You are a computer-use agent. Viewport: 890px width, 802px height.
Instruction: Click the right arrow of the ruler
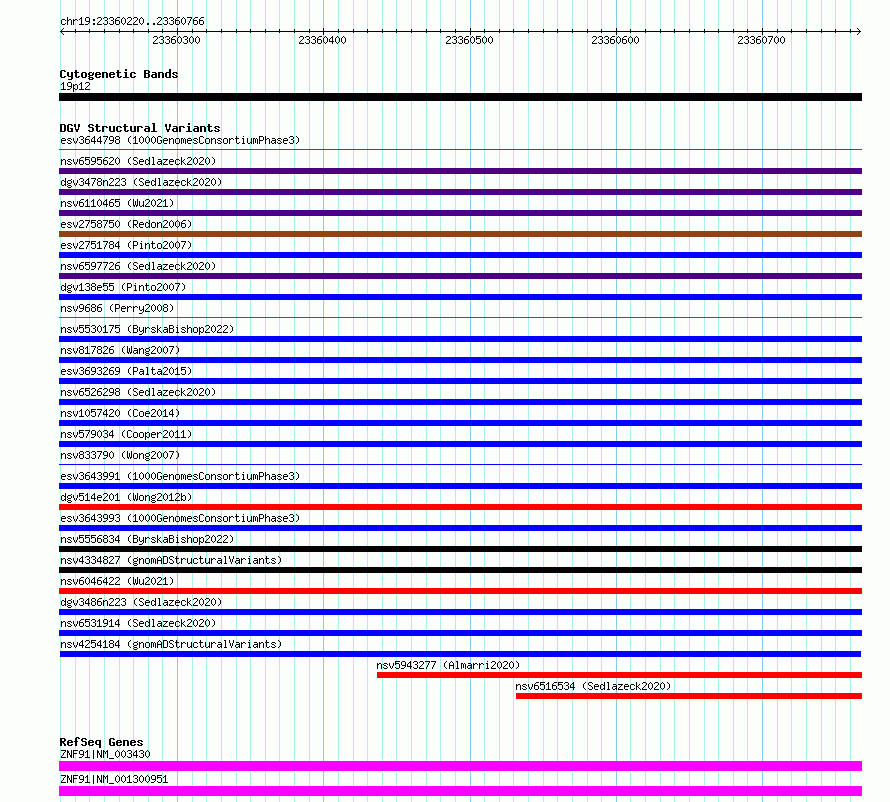(x=859, y=32)
